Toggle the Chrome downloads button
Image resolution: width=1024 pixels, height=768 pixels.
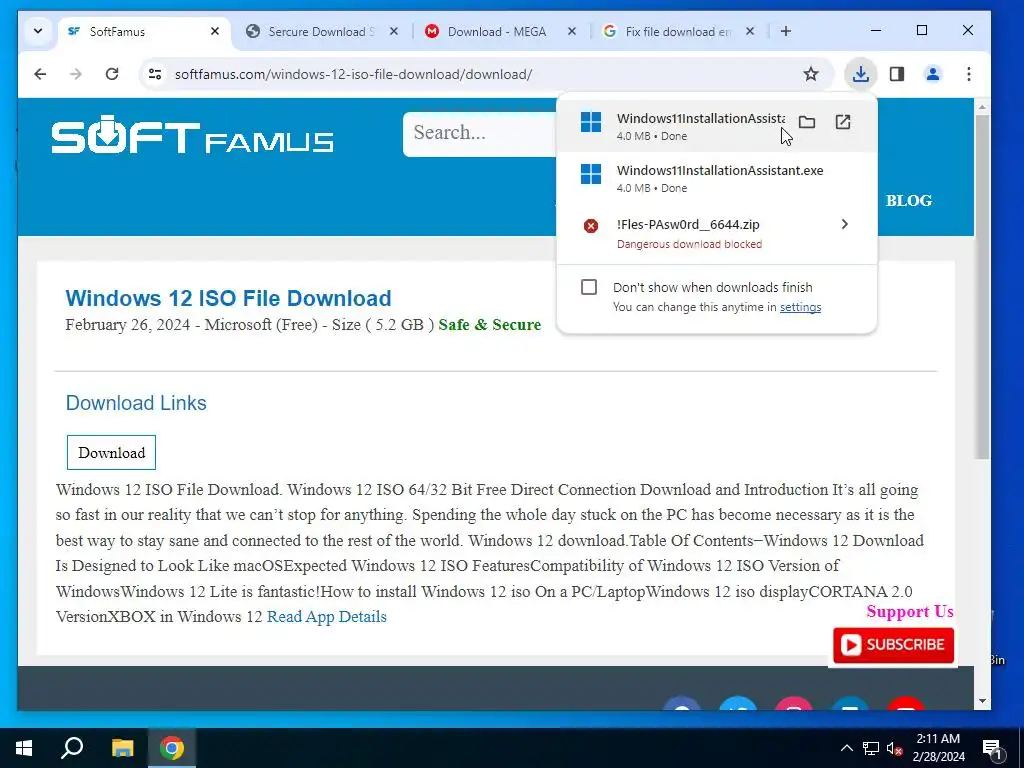861,74
